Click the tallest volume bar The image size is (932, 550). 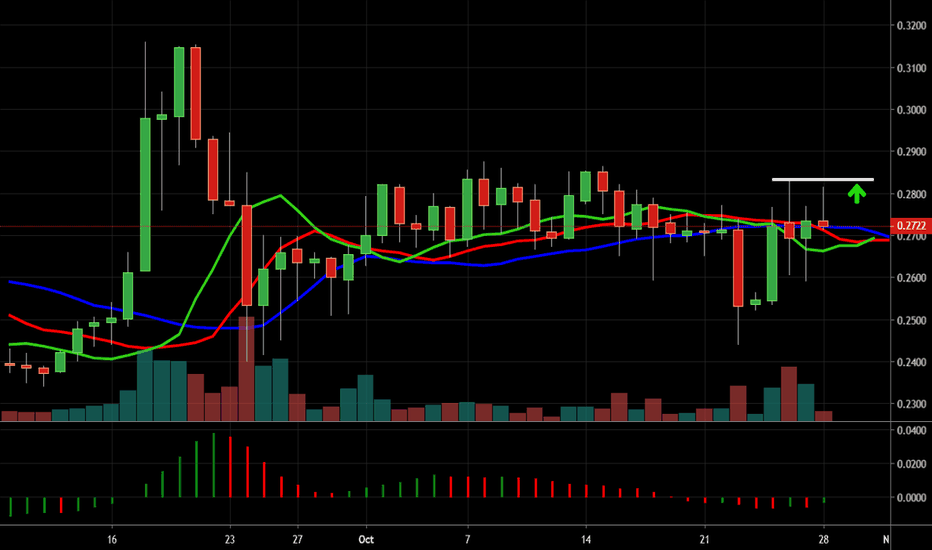coord(246,369)
